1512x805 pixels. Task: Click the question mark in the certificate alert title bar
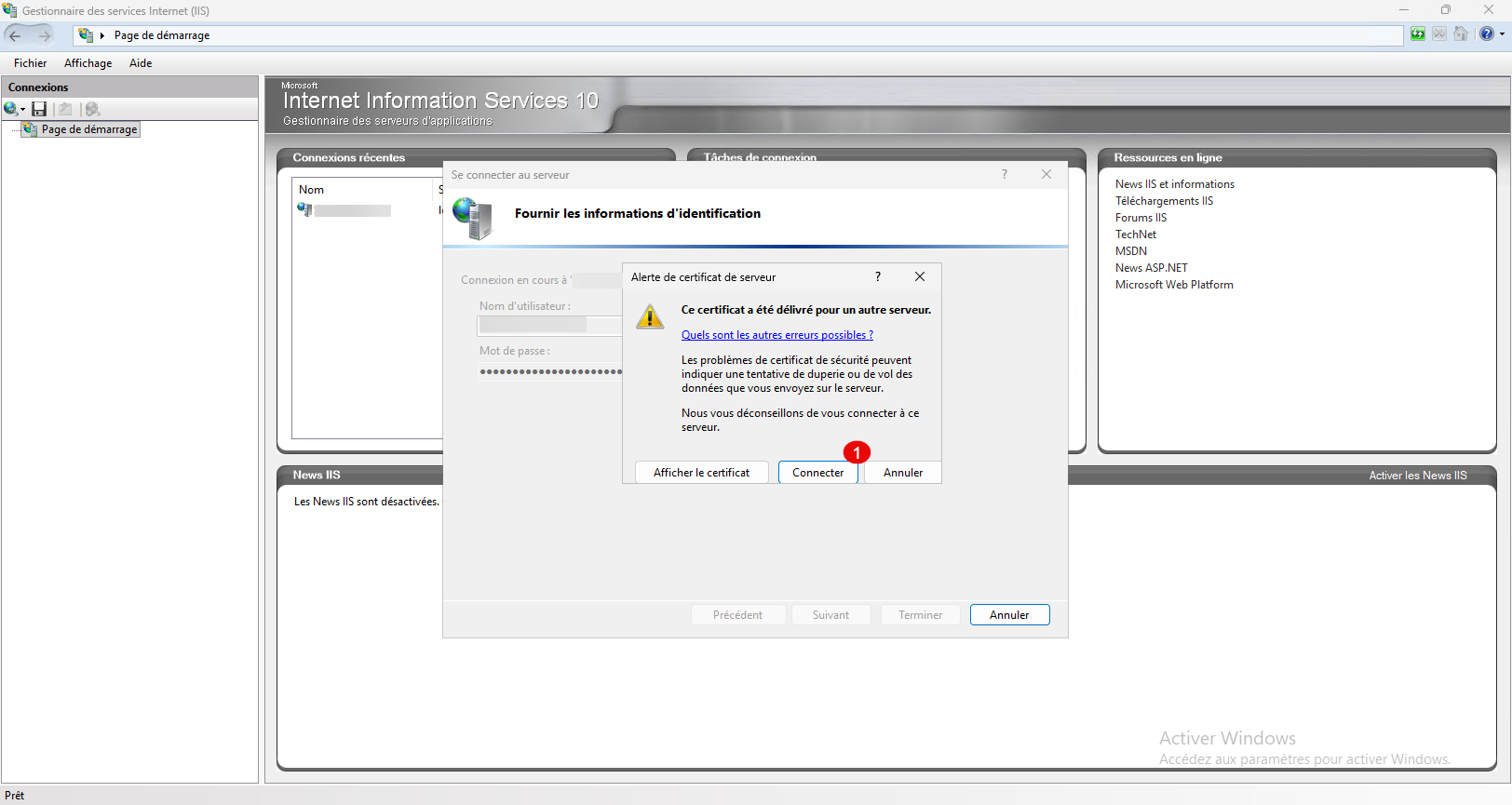[877, 276]
